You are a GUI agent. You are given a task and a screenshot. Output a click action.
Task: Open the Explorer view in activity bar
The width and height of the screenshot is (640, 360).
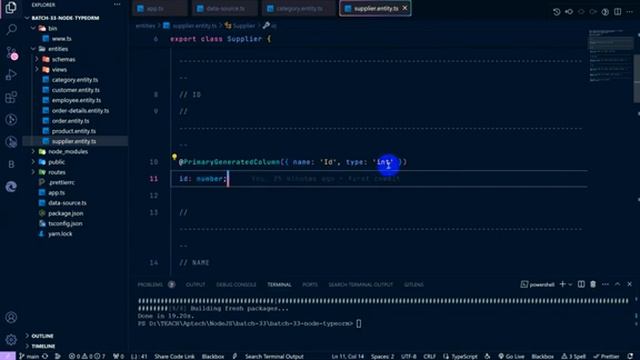point(11,7)
